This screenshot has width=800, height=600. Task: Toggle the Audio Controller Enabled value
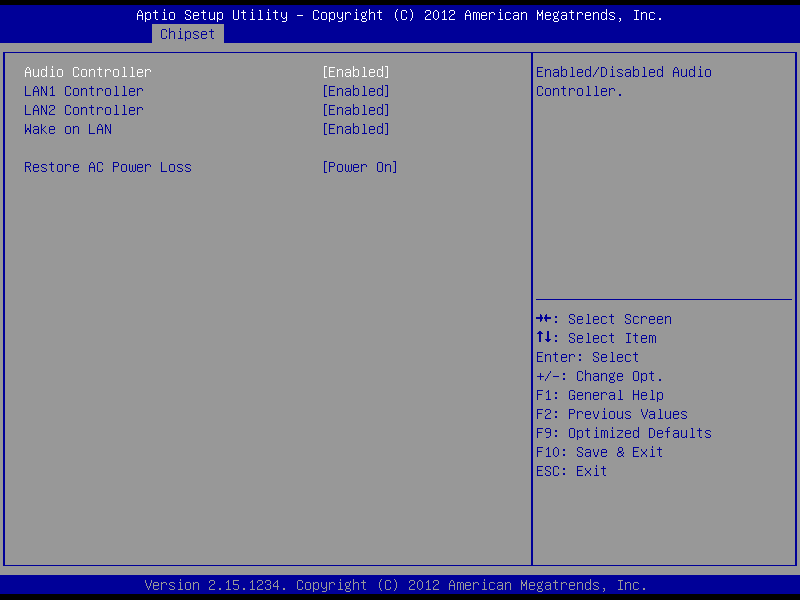pyautogui.click(x=355, y=72)
